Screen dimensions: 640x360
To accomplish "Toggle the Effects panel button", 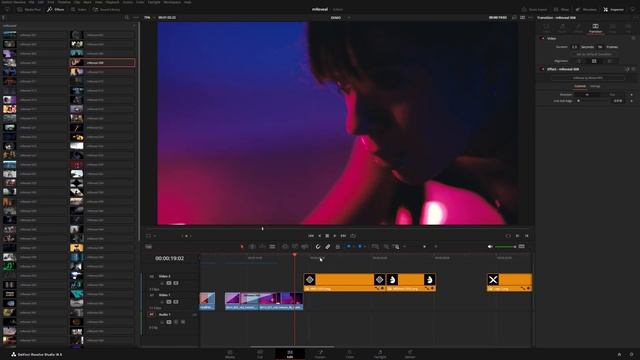I will pos(56,9).
